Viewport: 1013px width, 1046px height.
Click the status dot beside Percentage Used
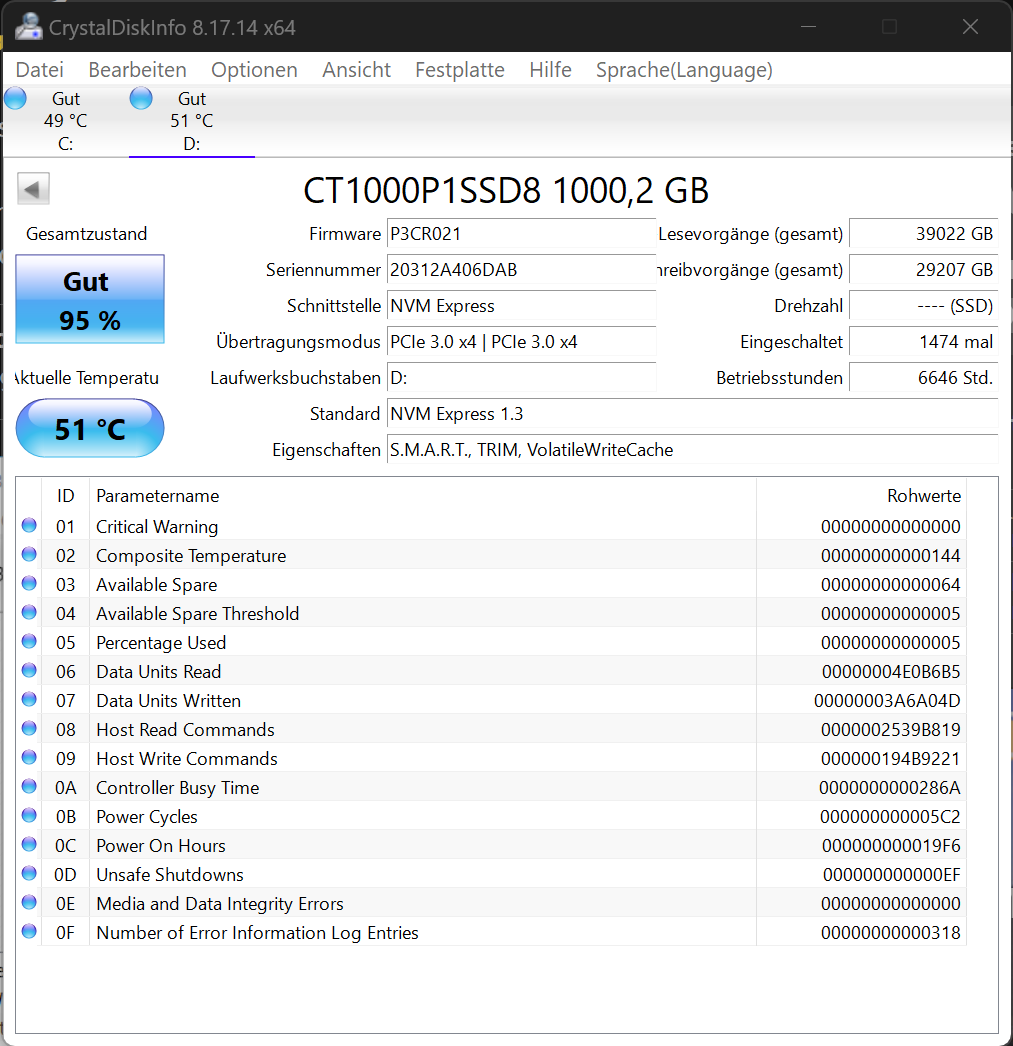pyautogui.click(x=29, y=642)
